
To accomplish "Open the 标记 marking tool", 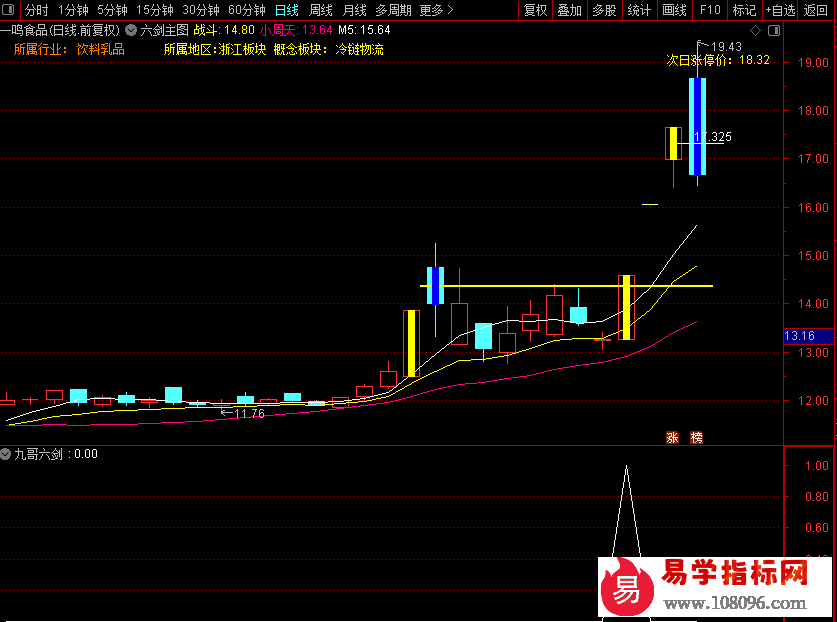I will (x=744, y=10).
